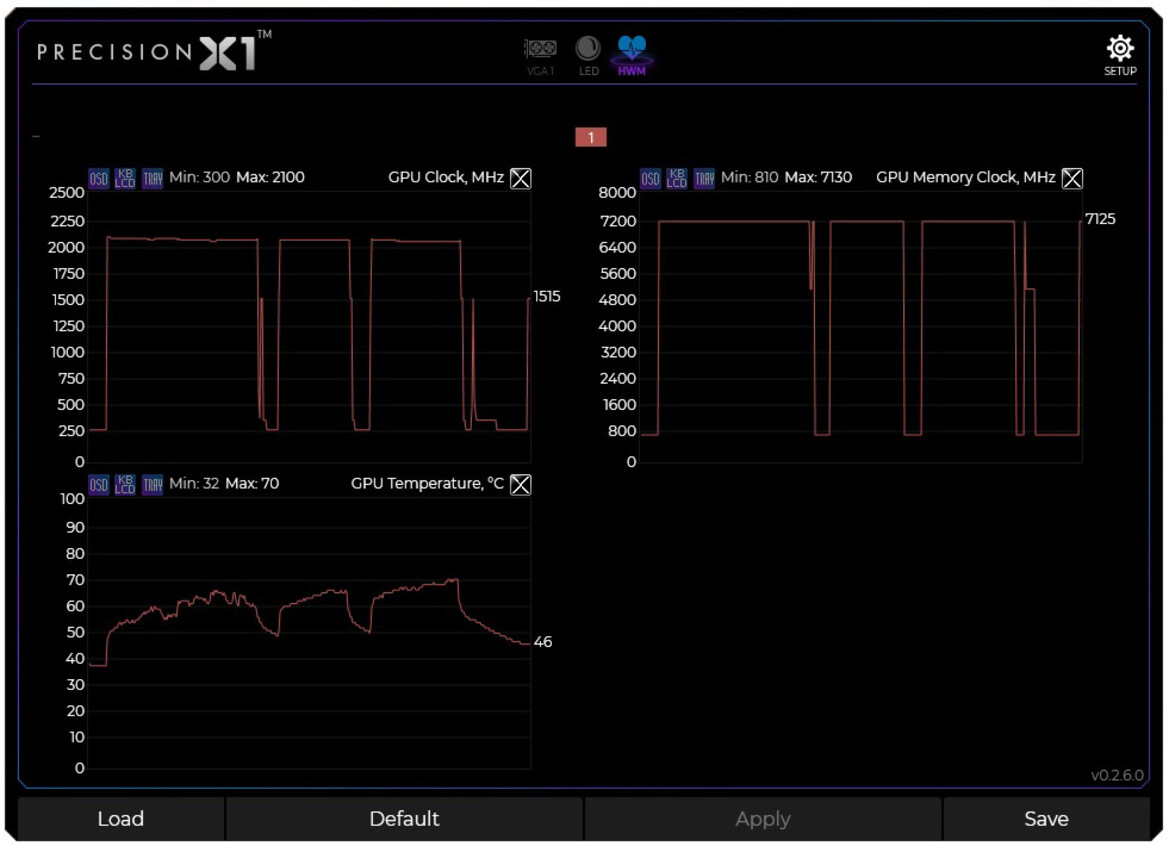Open the VGA 1 graphics card tab
The height and width of the screenshot is (846, 1169).
click(x=541, y=56)
